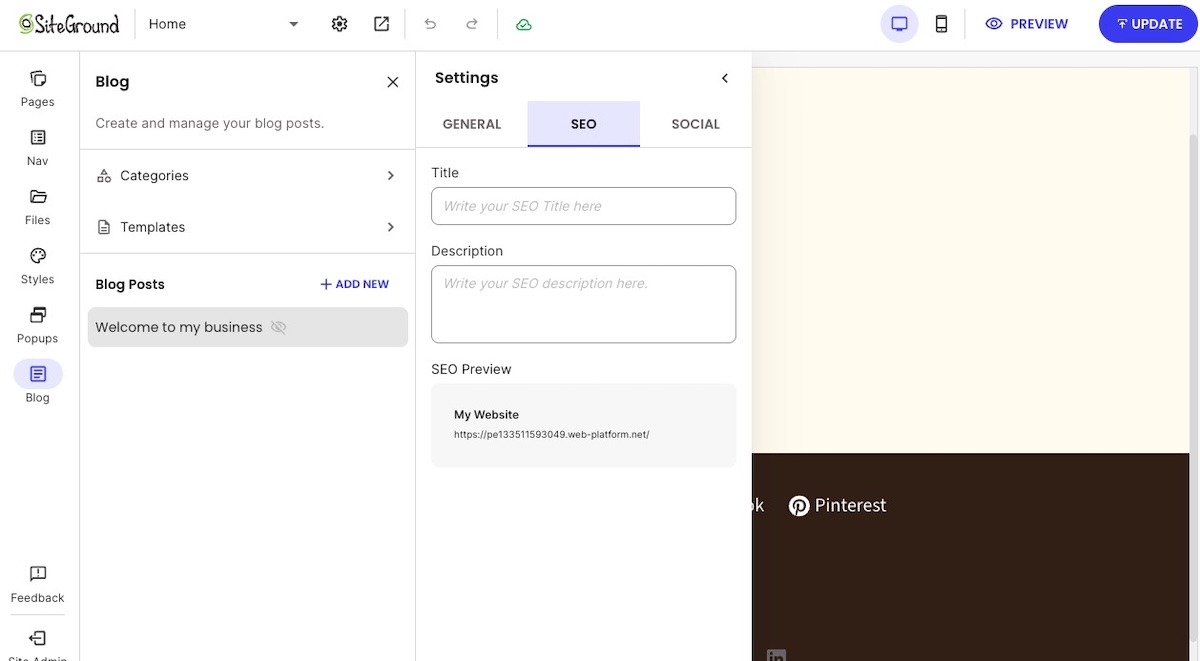
Task: Open site in new tab icon
Action: (382, 24)
